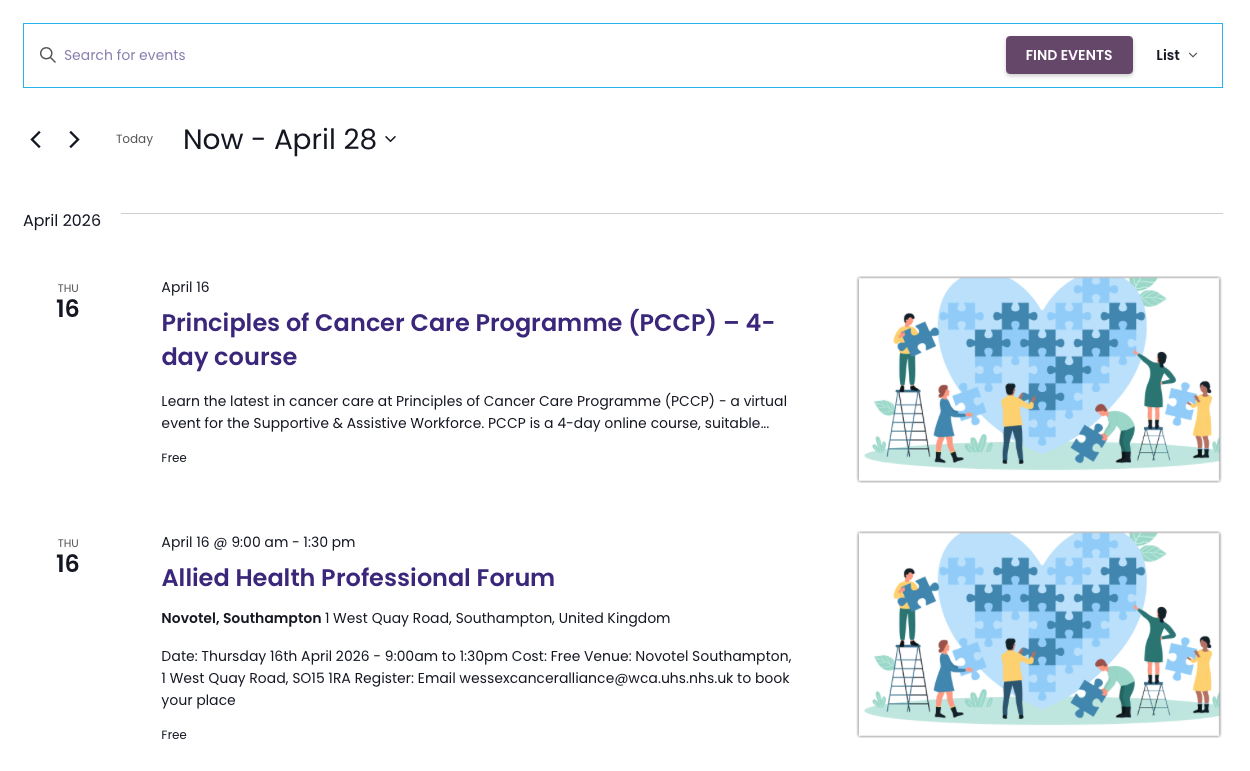Click the search magnifier icon
The width and height of the screenshot is (1250, 771).
point(47,55)
